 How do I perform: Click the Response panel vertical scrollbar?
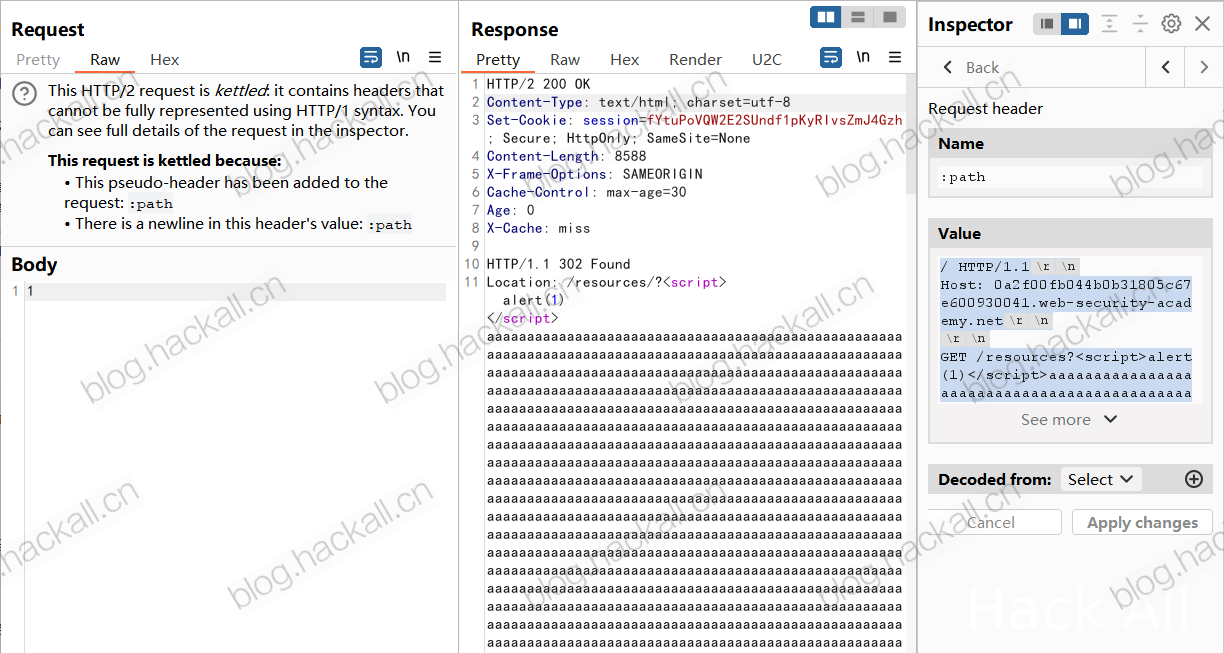(910, 133)
